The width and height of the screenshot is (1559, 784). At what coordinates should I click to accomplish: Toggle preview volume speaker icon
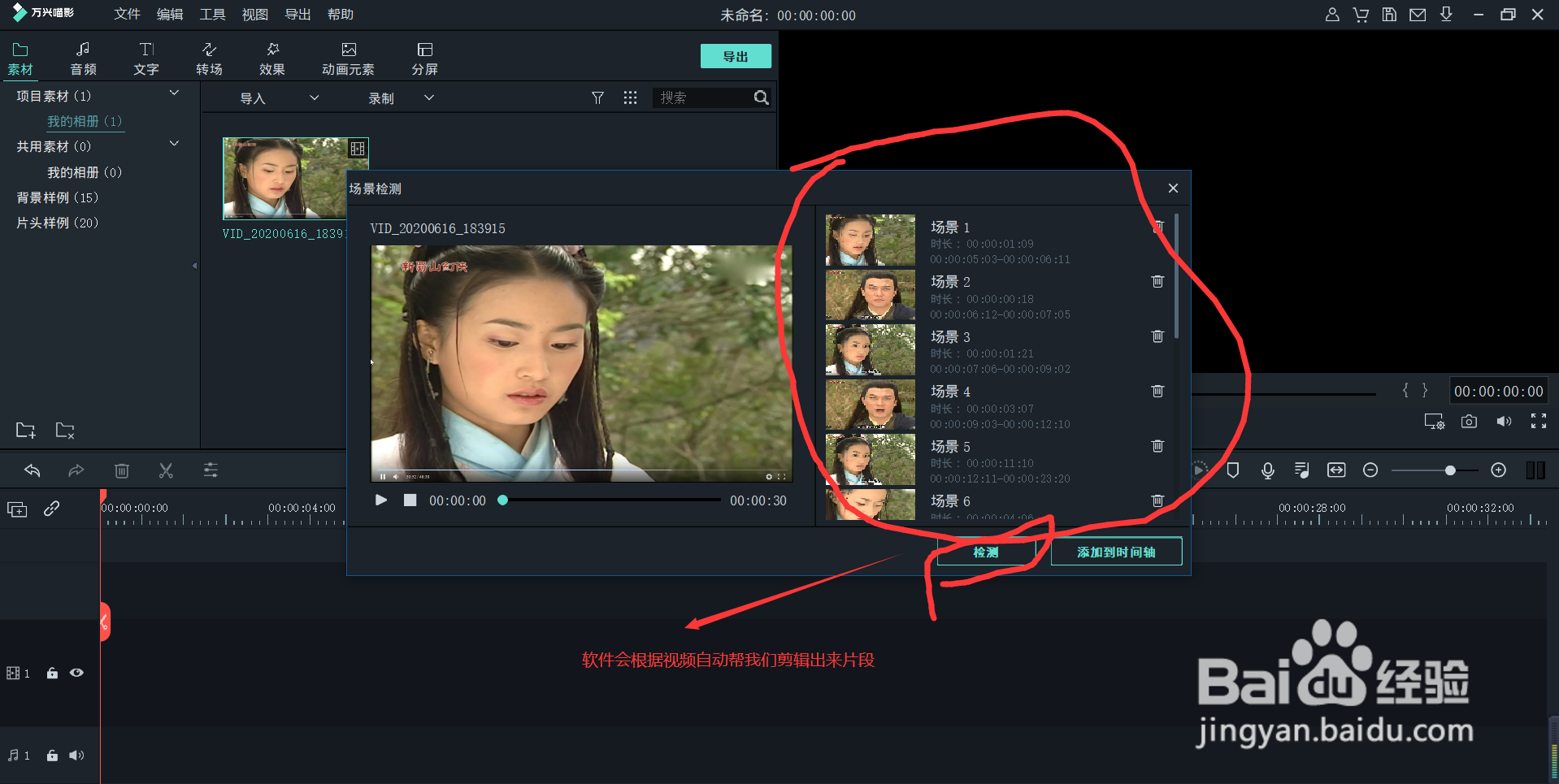click(x=1504, y=422)
